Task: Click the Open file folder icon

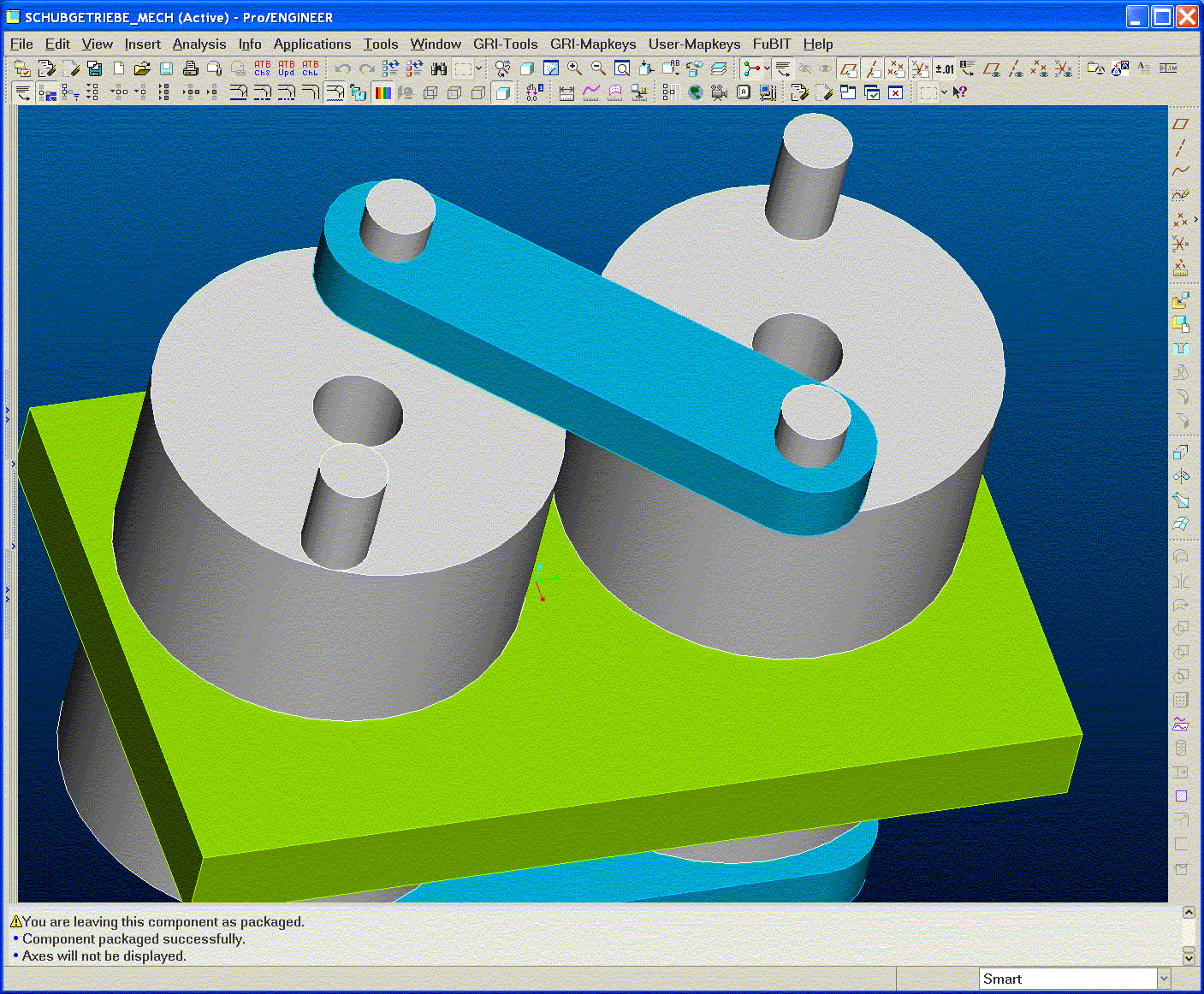Action: [x=142, y=68]
